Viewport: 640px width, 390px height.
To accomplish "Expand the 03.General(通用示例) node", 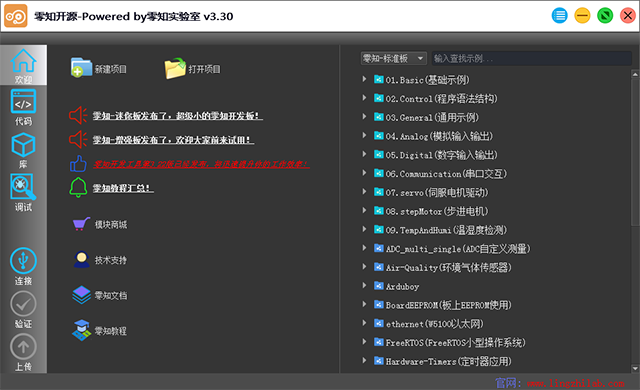I will (364, 117).
